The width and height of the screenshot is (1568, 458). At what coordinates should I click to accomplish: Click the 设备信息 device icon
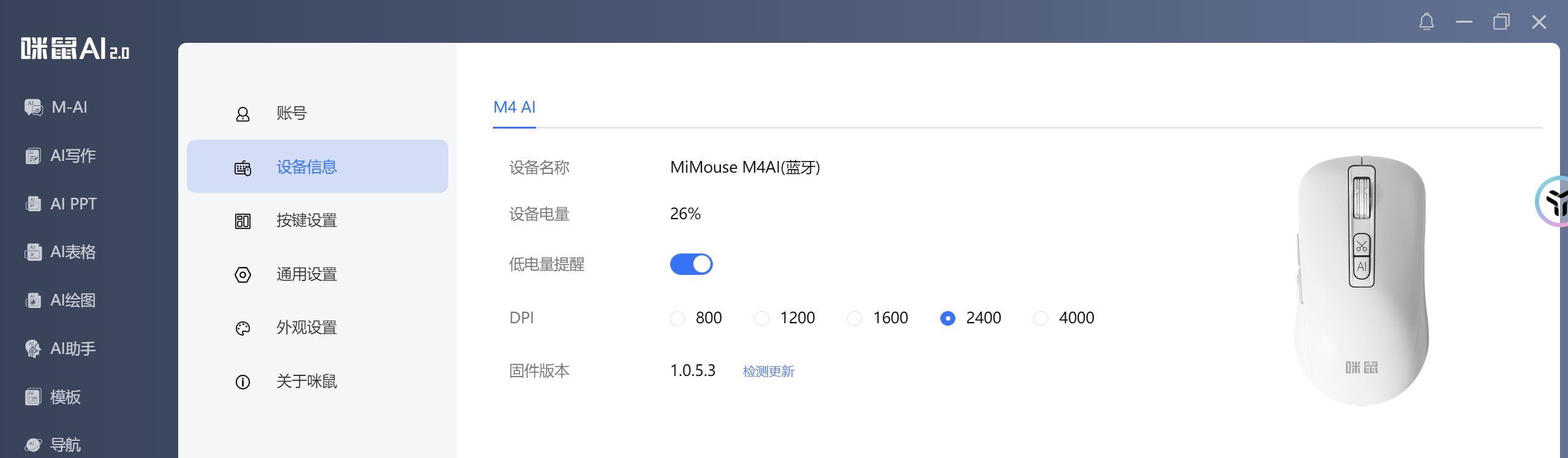pos(243,168)
